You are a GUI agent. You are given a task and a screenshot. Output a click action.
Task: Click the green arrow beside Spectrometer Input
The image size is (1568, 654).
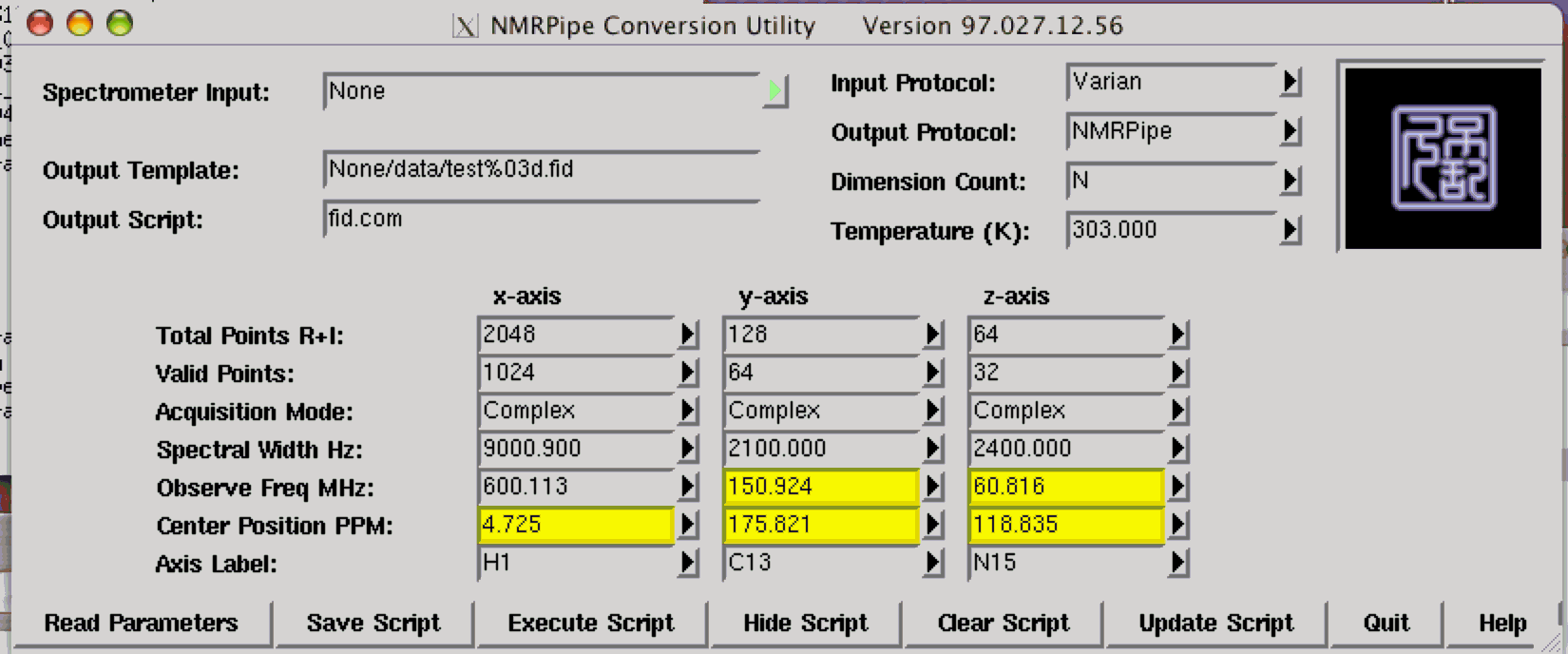point(775,91)
